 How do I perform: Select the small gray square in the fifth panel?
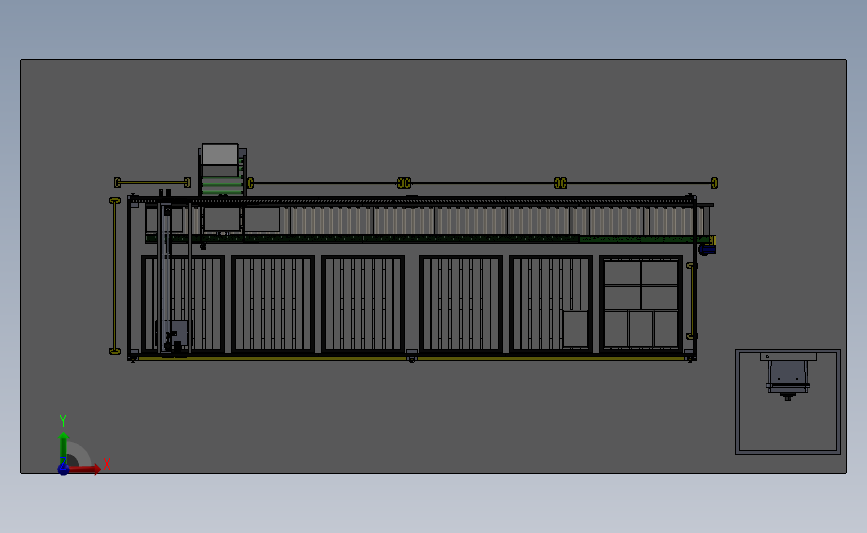point(575,328)
